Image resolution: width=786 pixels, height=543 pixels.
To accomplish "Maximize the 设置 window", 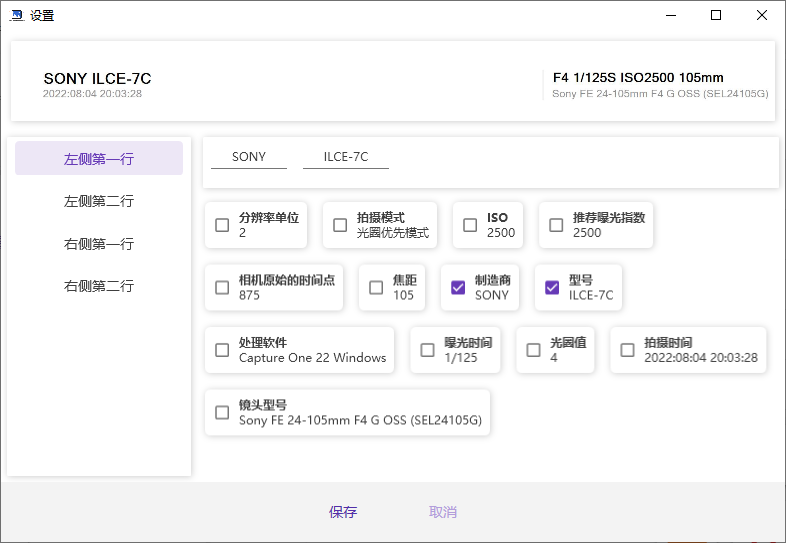I will pos(716,16).
